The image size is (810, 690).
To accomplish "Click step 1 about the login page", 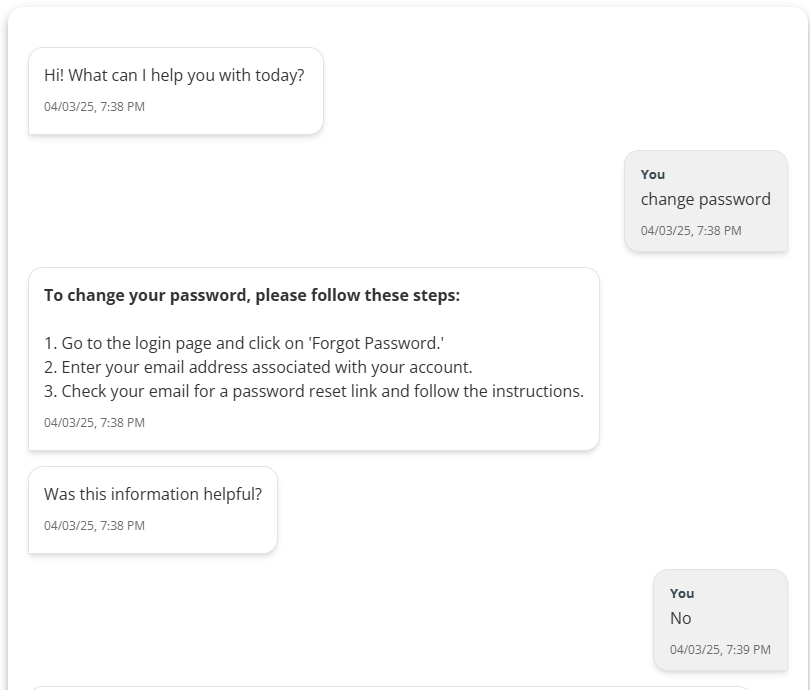I will click(244, 343).
